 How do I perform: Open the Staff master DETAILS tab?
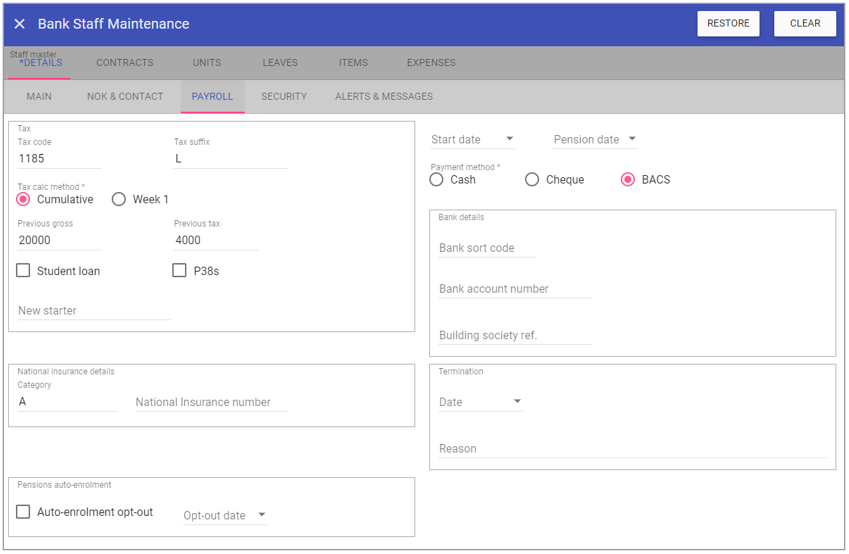click(x=39, y=62)
